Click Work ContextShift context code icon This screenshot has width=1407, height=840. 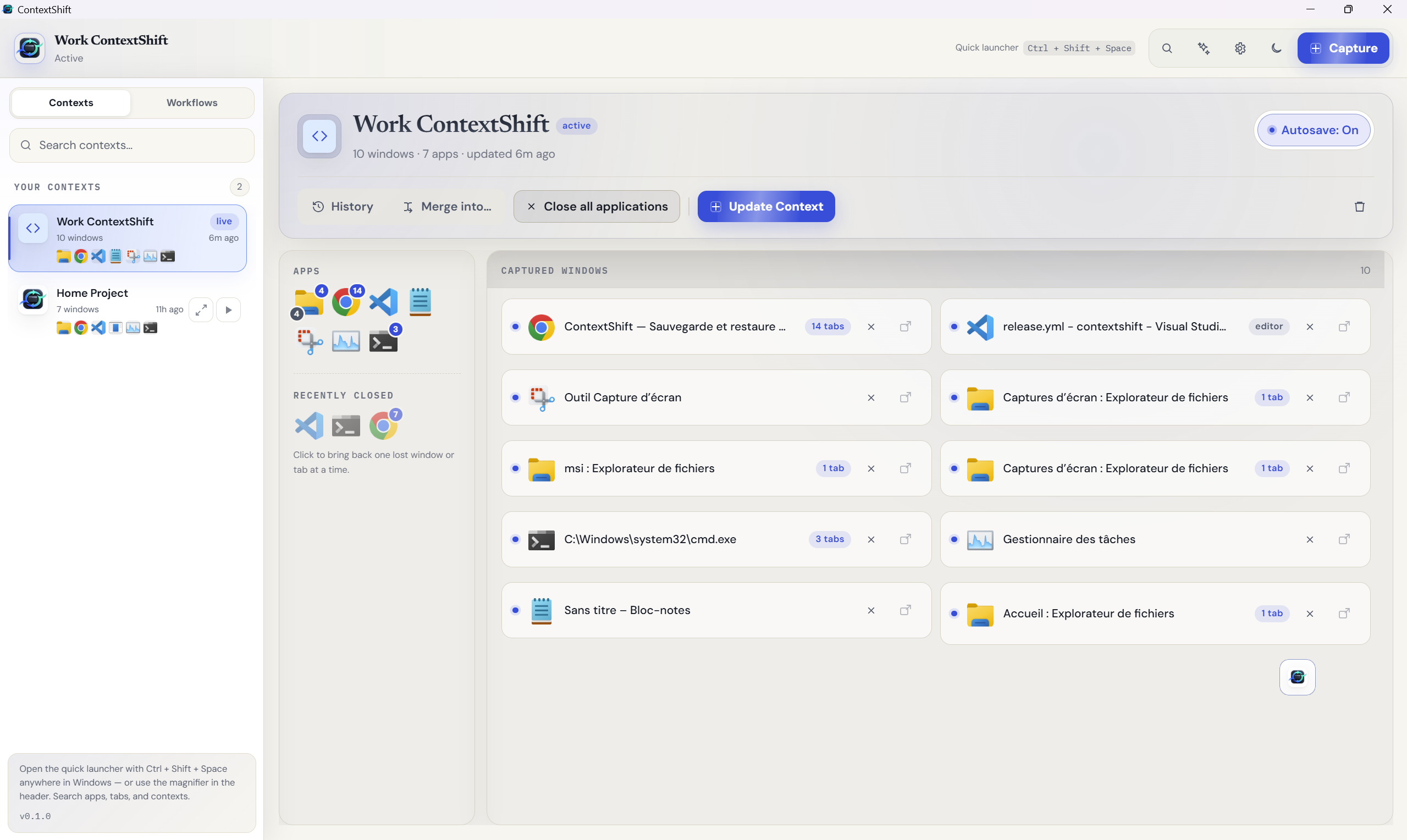(x=33, y=229)
